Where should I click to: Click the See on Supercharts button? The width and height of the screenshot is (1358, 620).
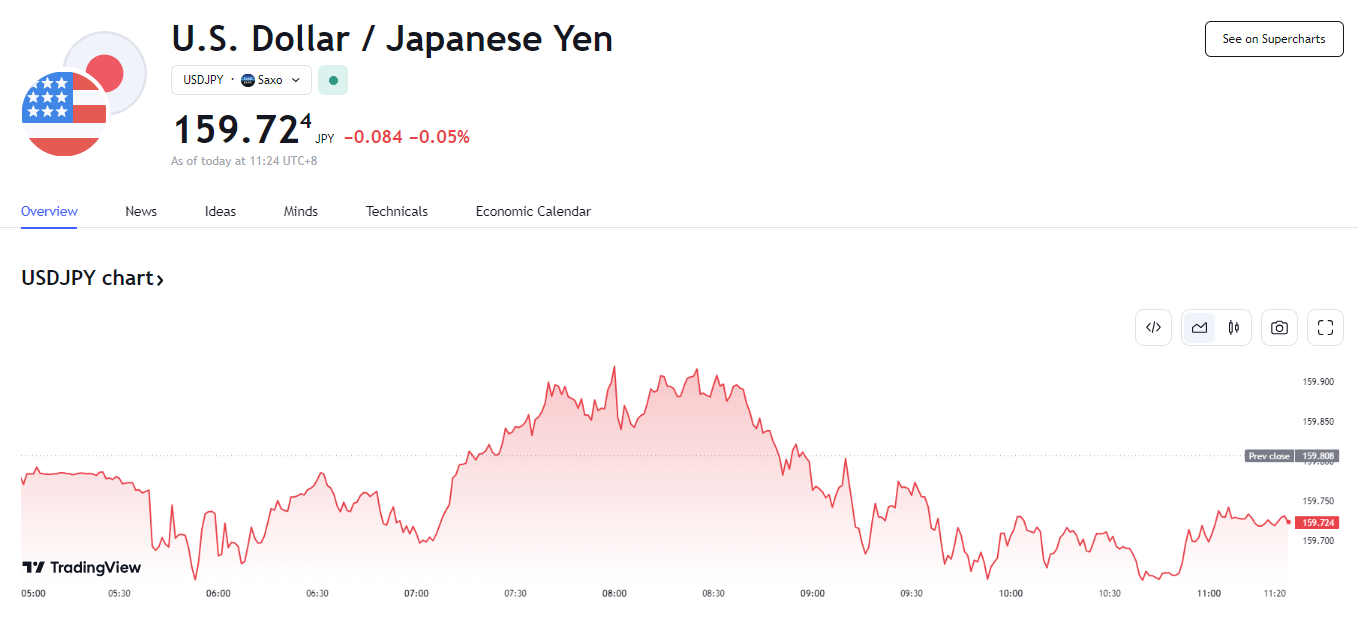click(x=1274, y=39)
